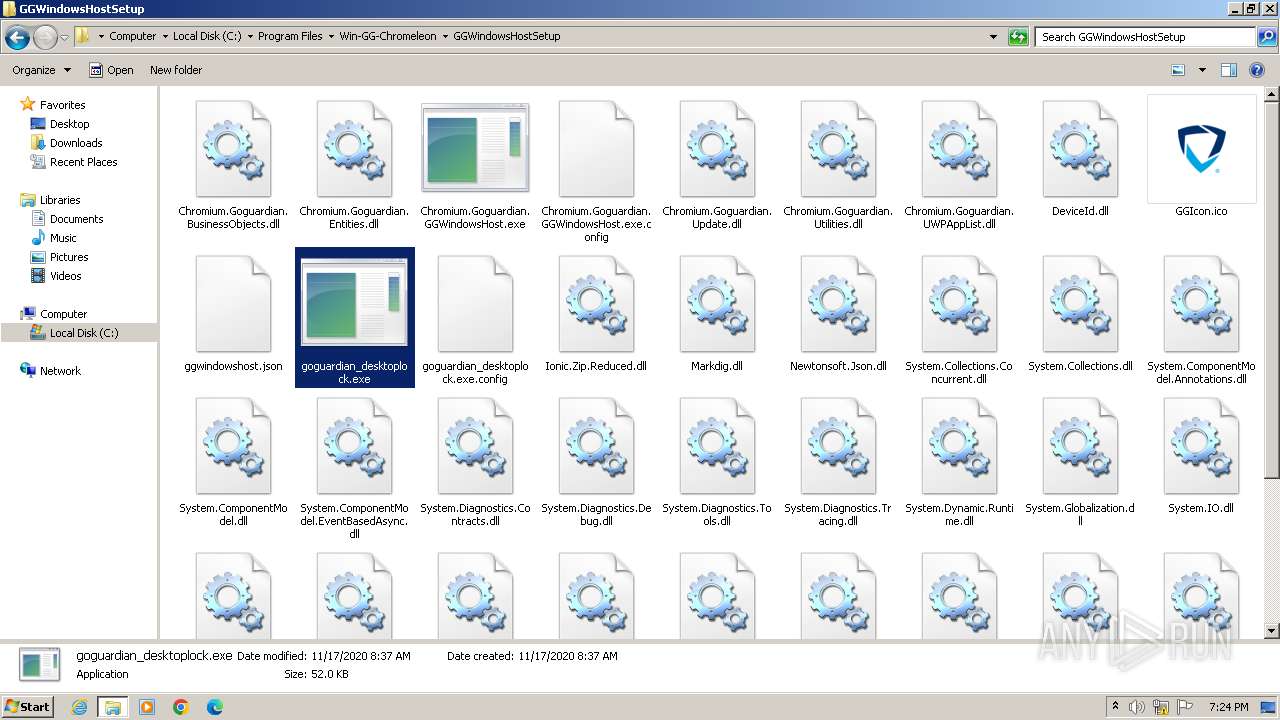Select System.Diagnostics.Tools.dll file icon
Screen dimensions: 1280x720
[x=717, y=445]
